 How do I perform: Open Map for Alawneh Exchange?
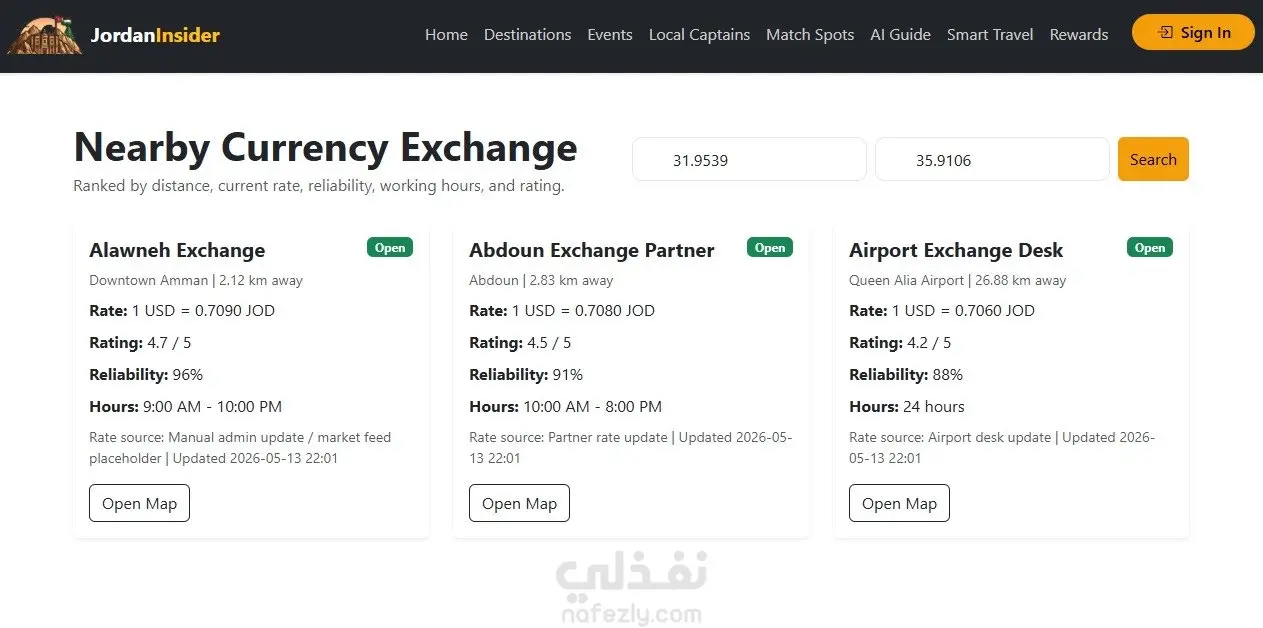tap(139, 503)
